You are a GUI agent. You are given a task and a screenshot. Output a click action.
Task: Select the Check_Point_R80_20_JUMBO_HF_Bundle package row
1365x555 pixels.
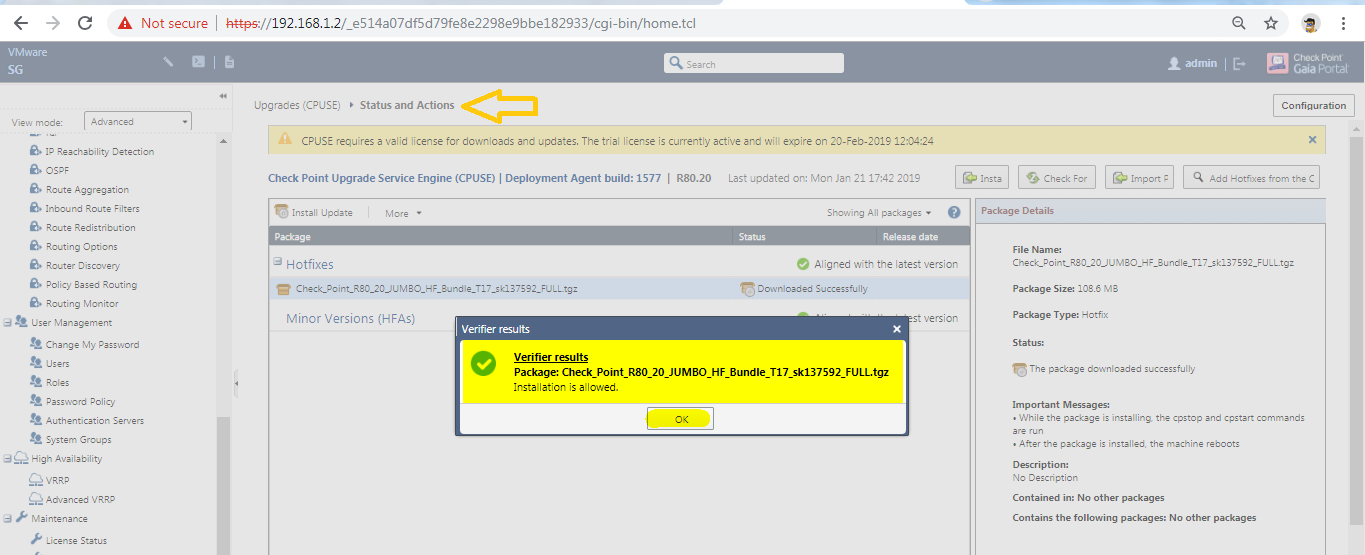(x=619, y=288)
